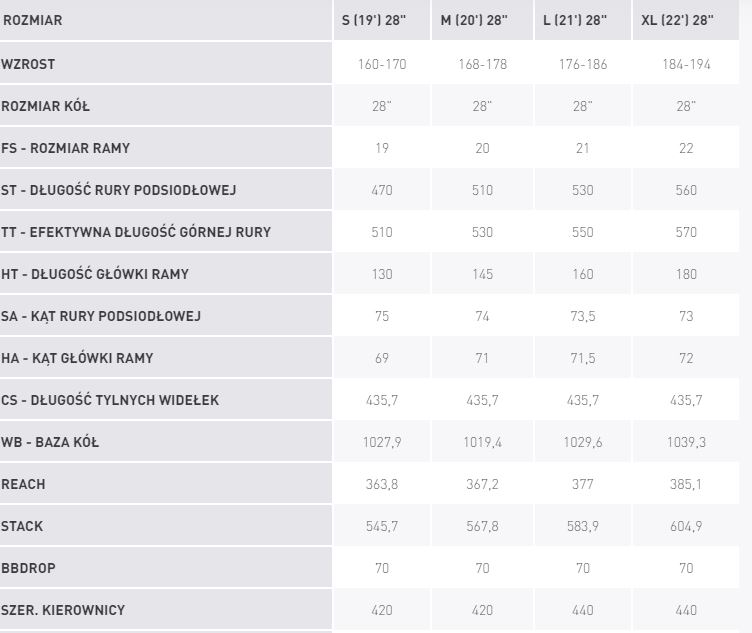The width and height of the screenshot is (752, 633).
Task: Click the REACH row label
Action: pyautogui.click(x=24, y=484)
